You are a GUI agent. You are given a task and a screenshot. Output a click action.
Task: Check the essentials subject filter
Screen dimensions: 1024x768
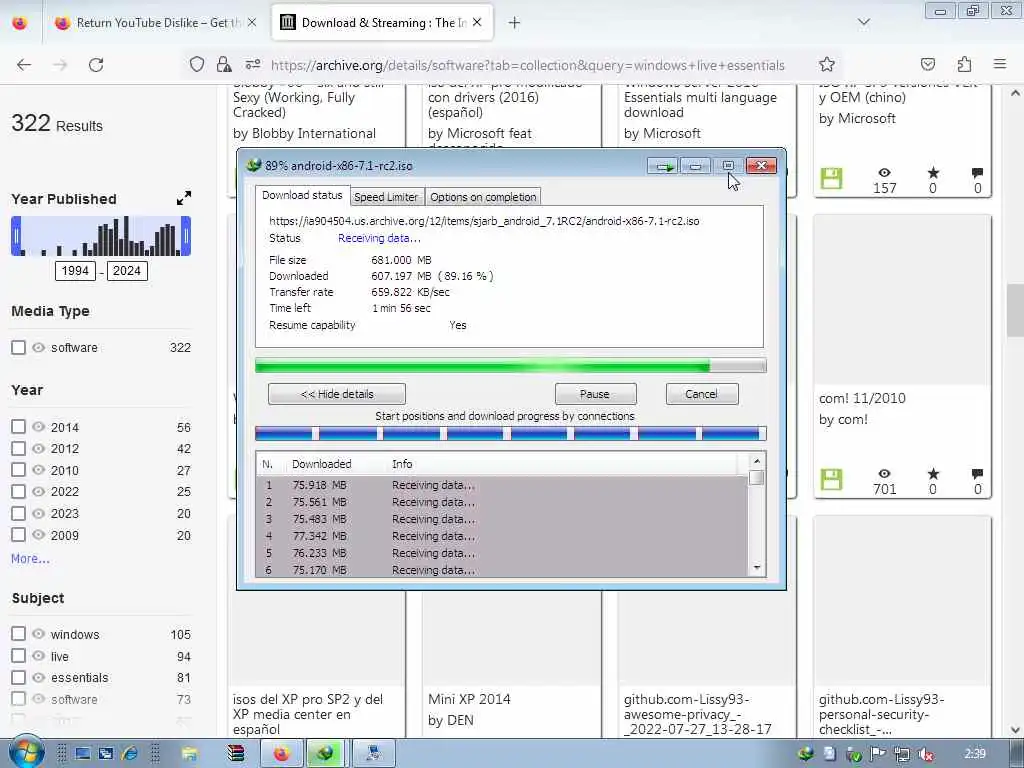[x=18, y=677]
